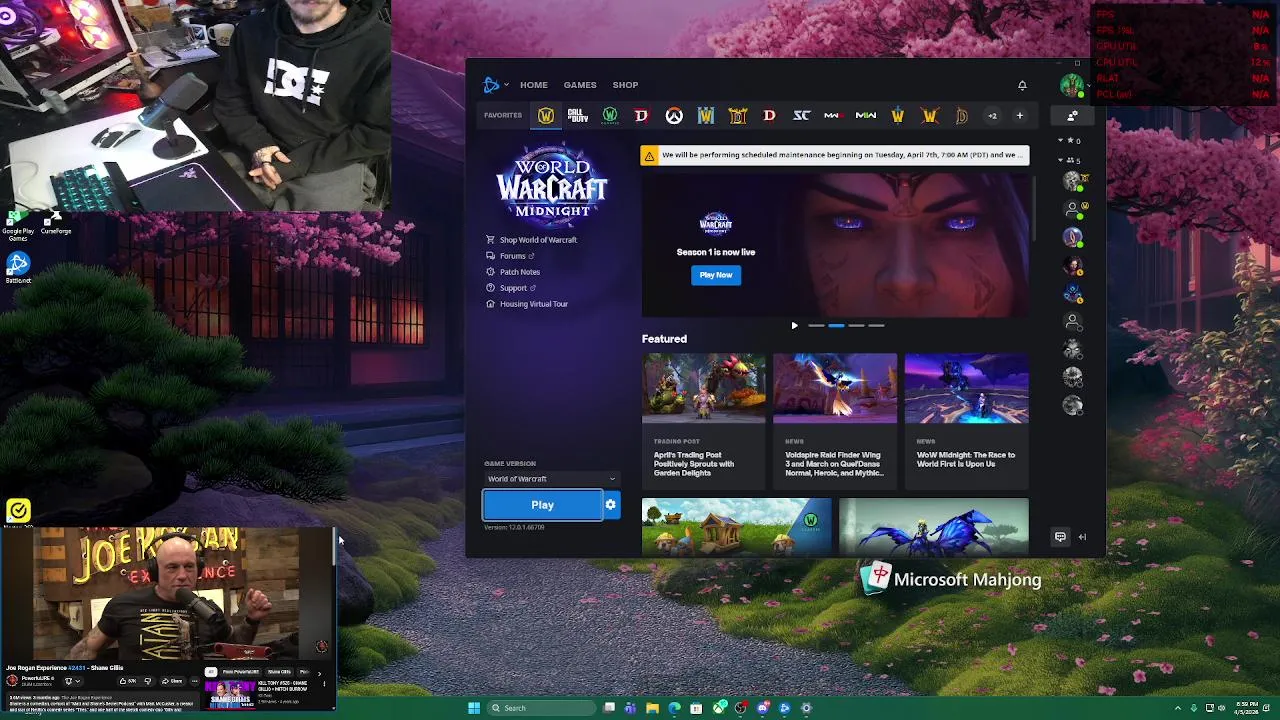Collapse the friends sidebar arrow
This screenshot has height=720, width=1280.
pyautogui.click(x=1082, y=537)
